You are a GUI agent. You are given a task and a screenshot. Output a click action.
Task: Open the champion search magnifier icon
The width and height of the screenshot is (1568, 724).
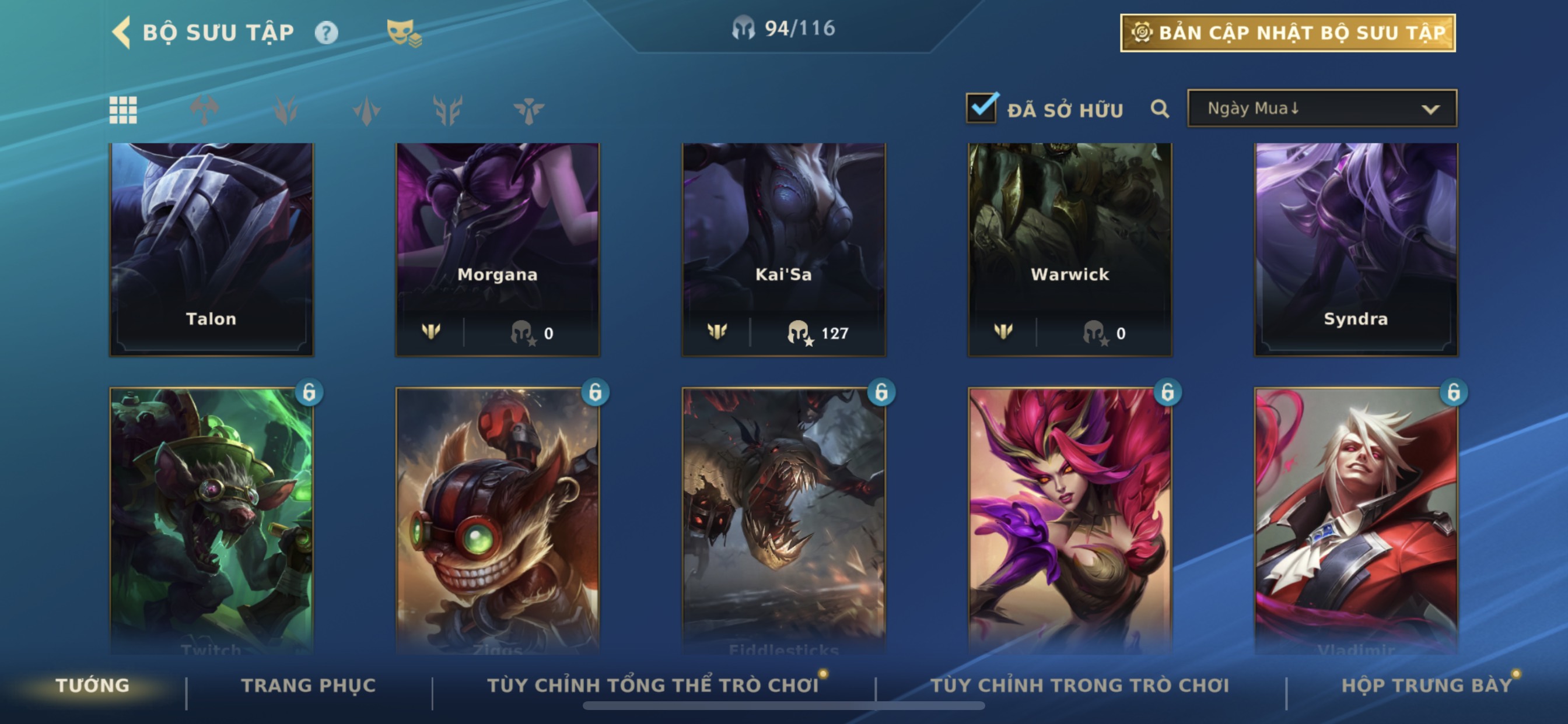click(1160, 109)
